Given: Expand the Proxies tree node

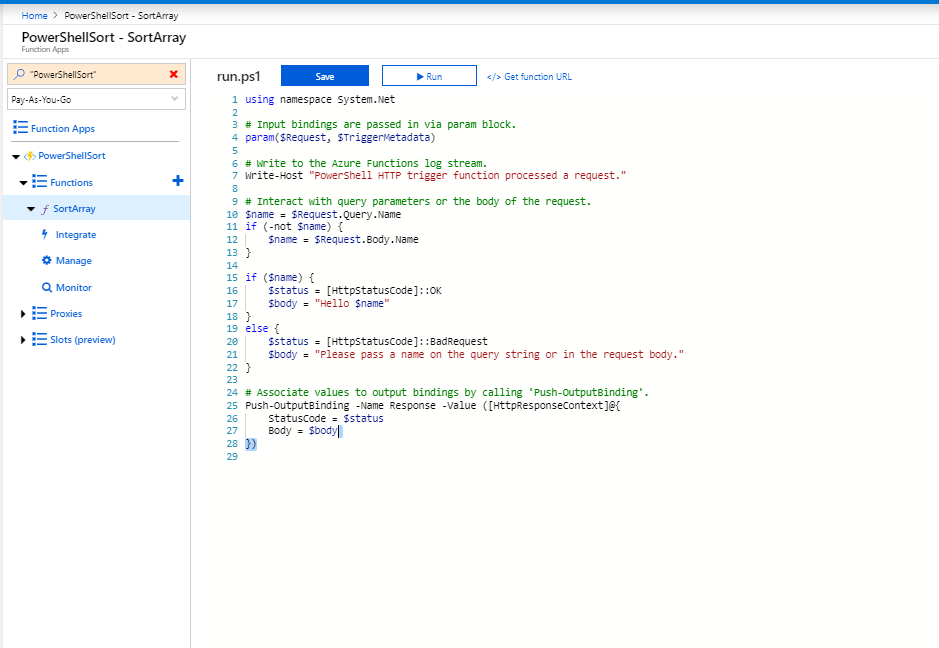Looking at the screenshot, I should click(23, 314).
